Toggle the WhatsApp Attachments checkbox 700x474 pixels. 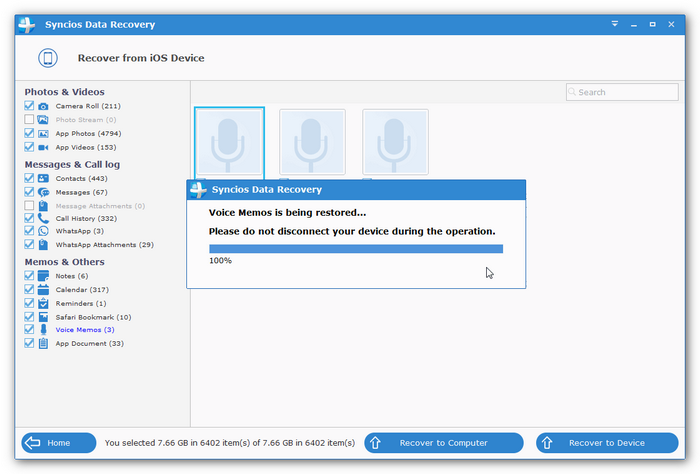(x=29, y=244)
